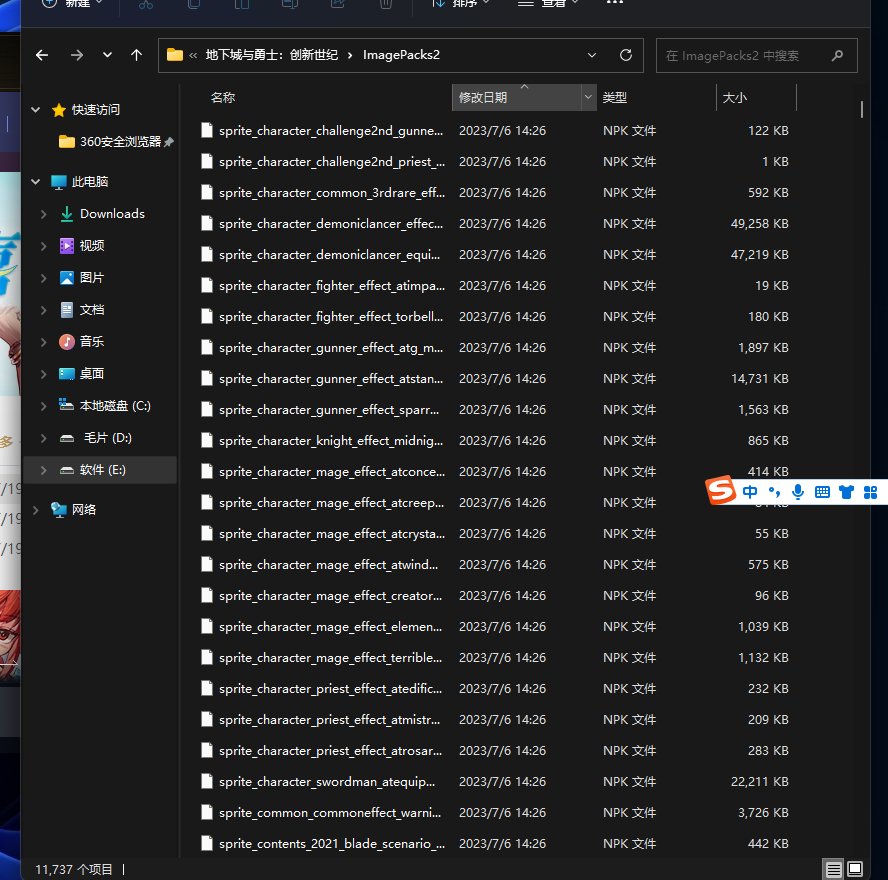Open 修改日期 column filter dropdown

[x=588, y=97]
